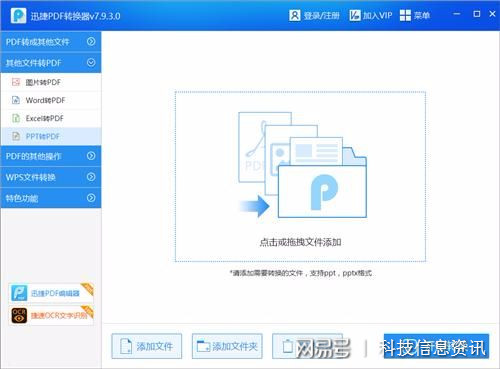This screenshot has height=369, width=500.
Task: Minimize the converter window
Action: click(457, 14)
